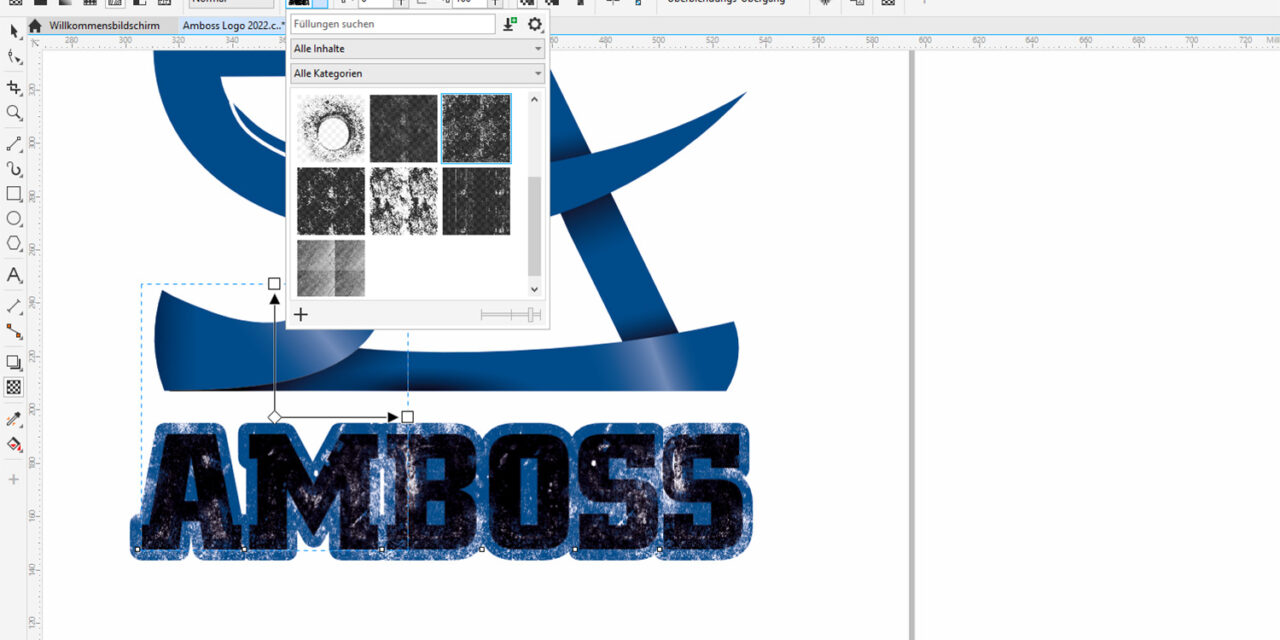
Task: Select the Artistic Media tool
Action: [14, 169]
